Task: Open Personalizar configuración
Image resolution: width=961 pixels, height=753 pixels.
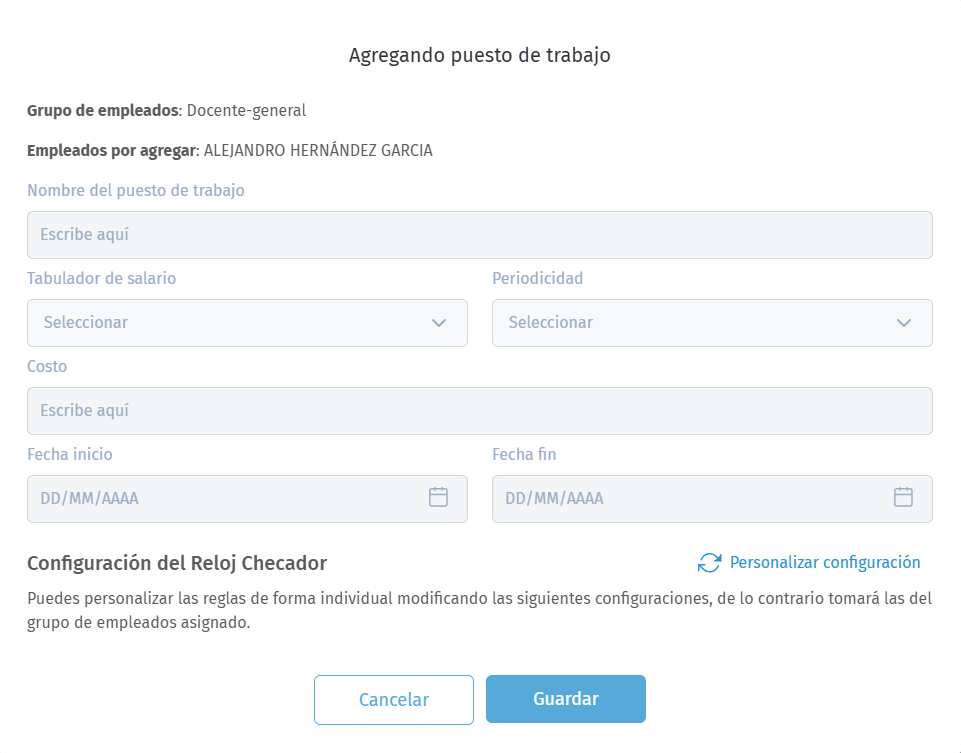Action: (824, 562)
